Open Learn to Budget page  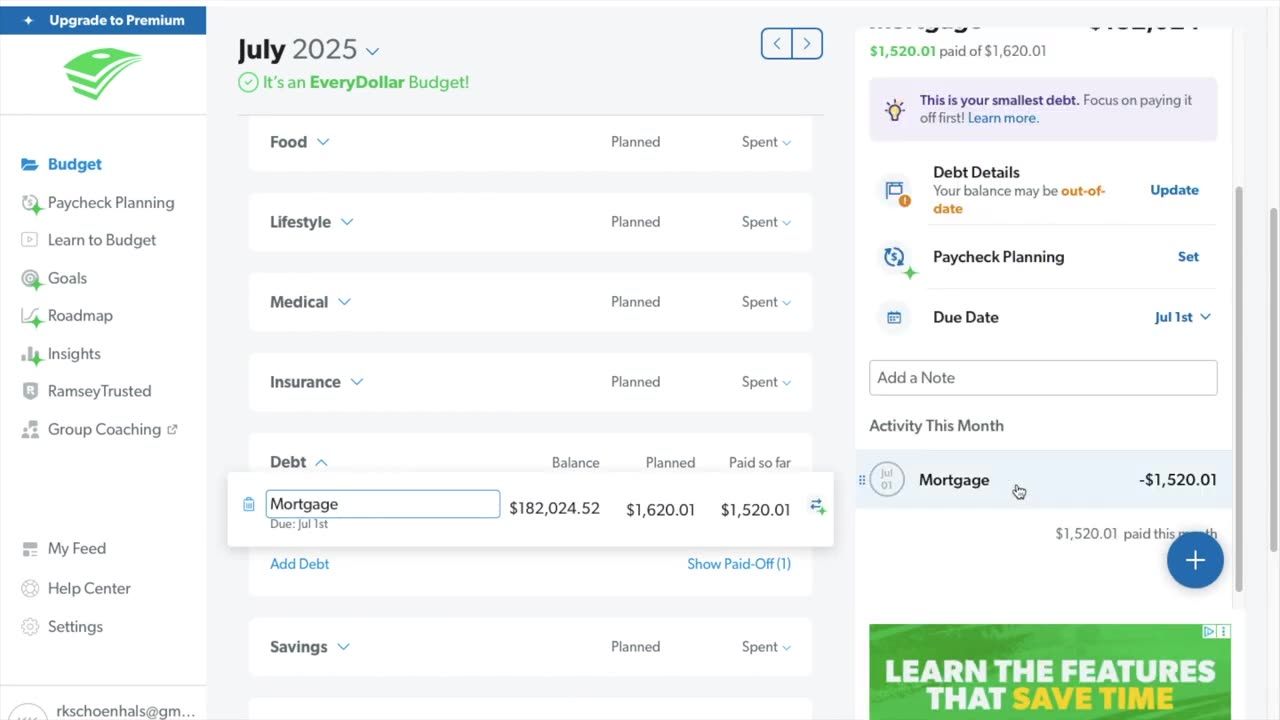tap(89, 240)
